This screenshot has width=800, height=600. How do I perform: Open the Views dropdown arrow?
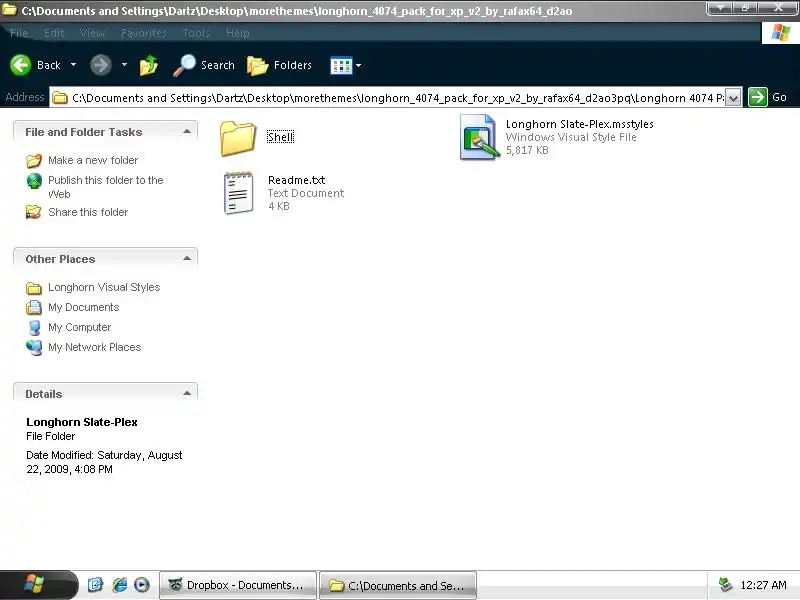[x=359, y=65]
